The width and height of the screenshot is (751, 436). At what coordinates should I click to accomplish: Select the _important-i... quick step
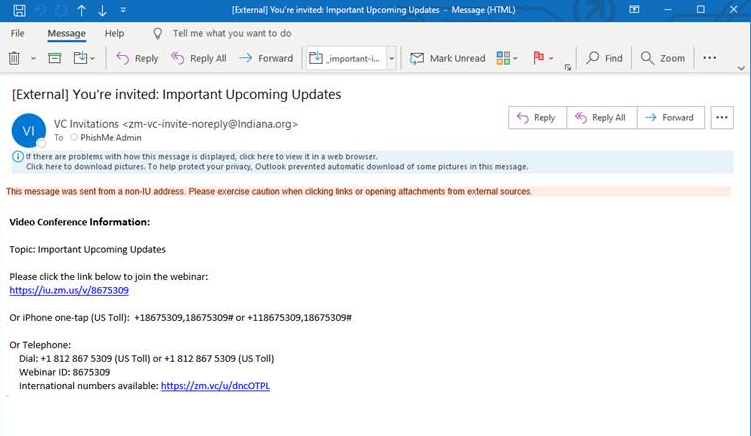coord(346,58)
